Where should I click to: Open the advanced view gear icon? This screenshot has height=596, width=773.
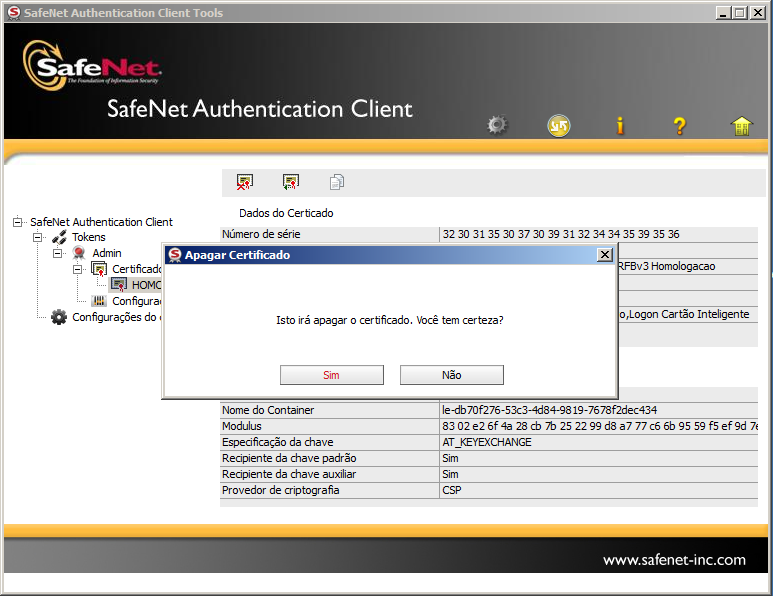point(497,125)
